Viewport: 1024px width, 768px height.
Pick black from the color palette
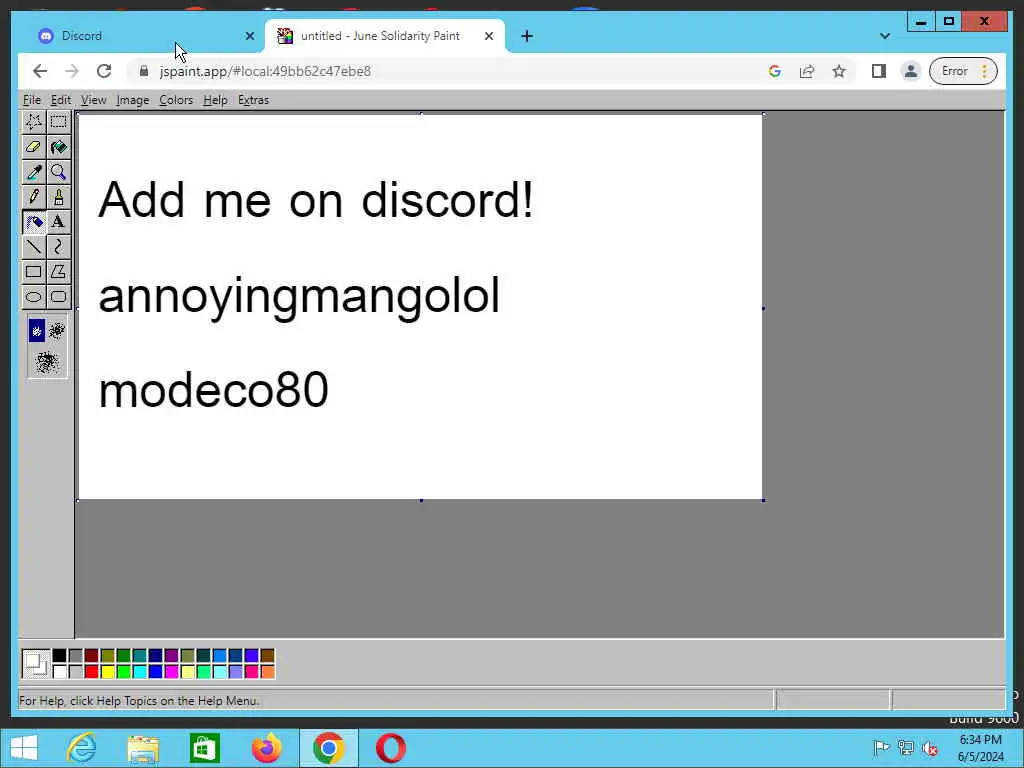59,656
